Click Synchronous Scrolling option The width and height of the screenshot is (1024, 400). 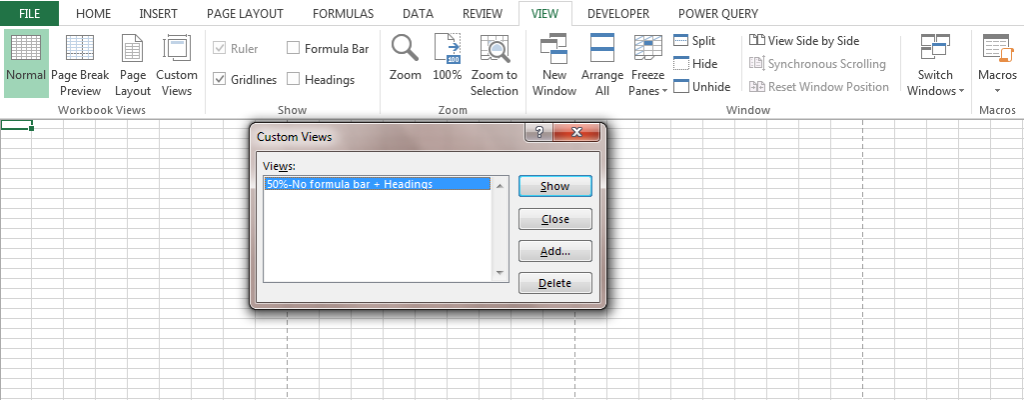coord(818,63)
